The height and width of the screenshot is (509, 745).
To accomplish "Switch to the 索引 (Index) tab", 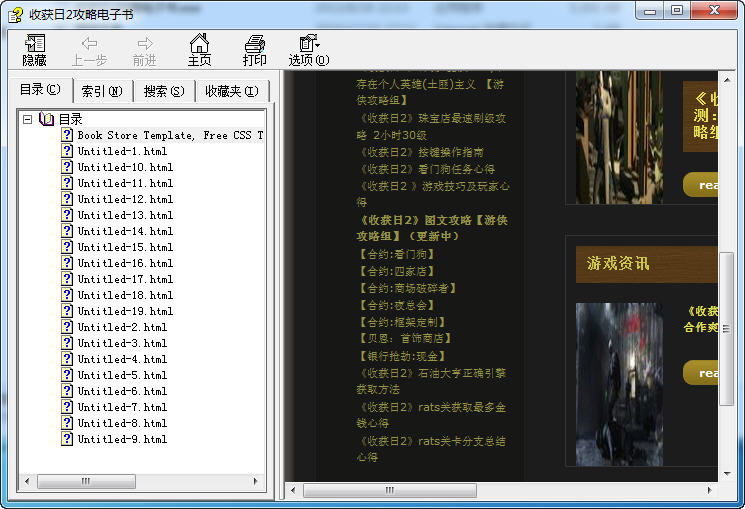I will 102,91.
